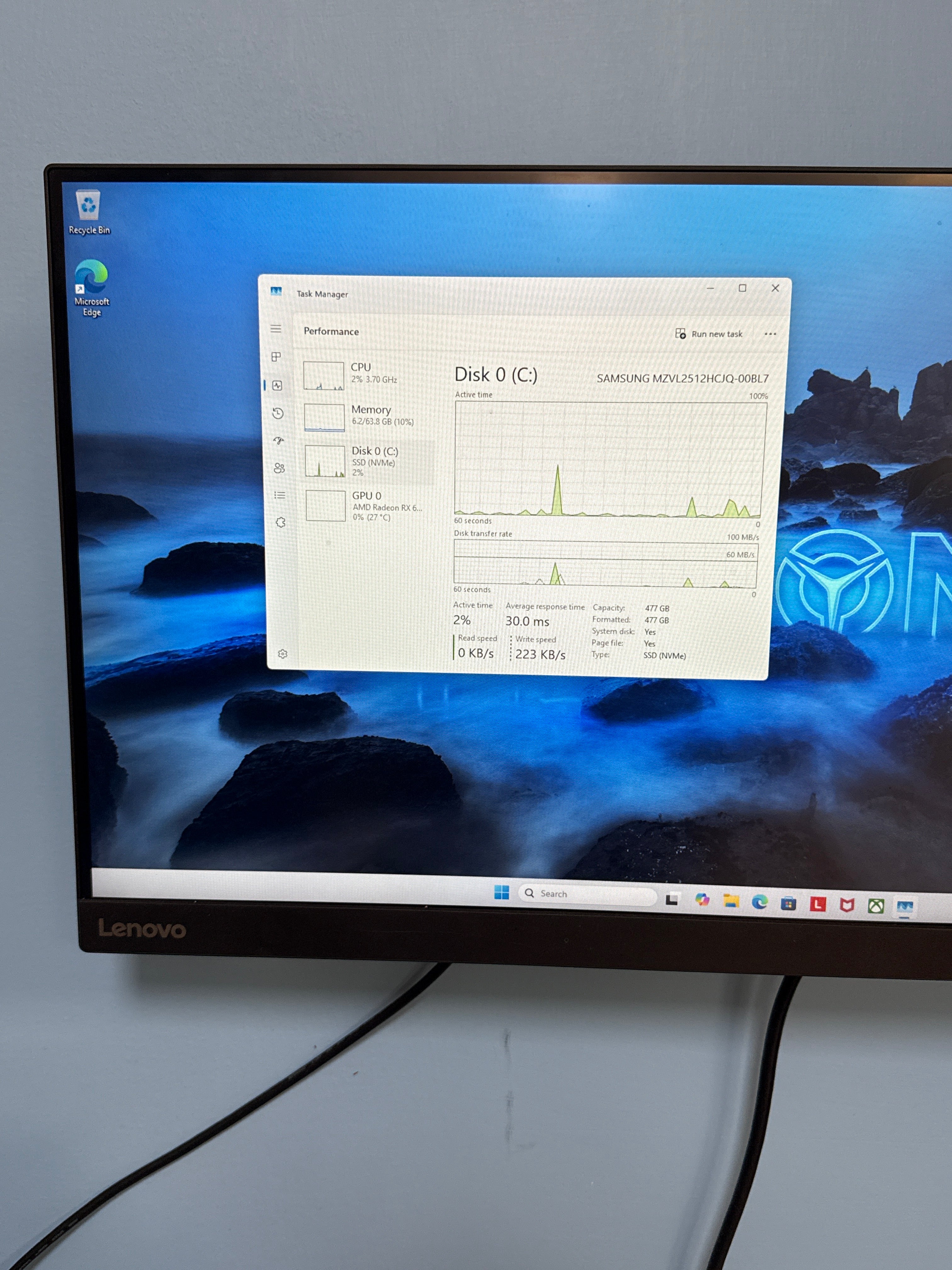The height and width of the screenshot is (1270, 952).
Task: Open Microsoft Edge from the taskbar
Action: pos(760,902)
